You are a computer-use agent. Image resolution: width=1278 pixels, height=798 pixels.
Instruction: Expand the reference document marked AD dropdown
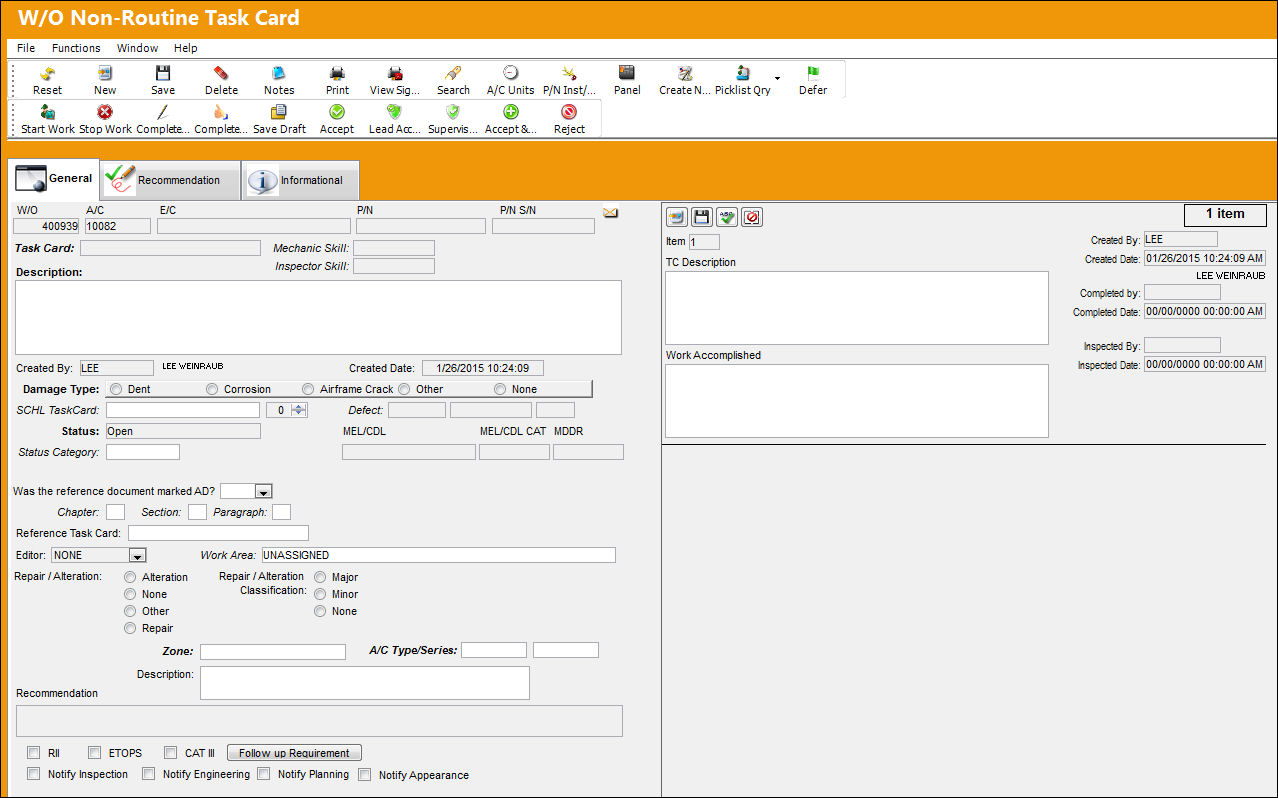[263, 491]
